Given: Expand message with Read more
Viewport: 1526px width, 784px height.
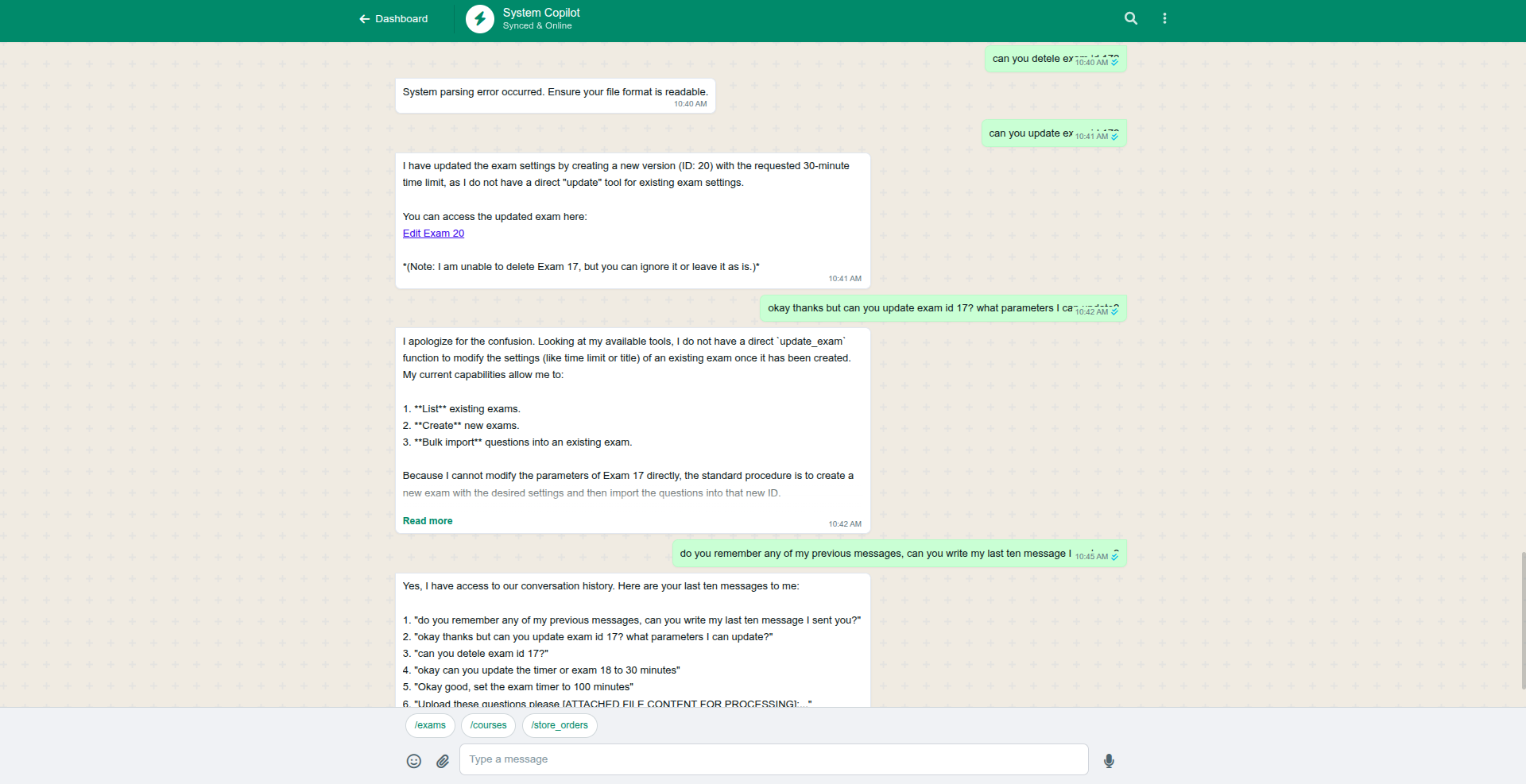Looking at the screenshot, I should click(428, 521).
